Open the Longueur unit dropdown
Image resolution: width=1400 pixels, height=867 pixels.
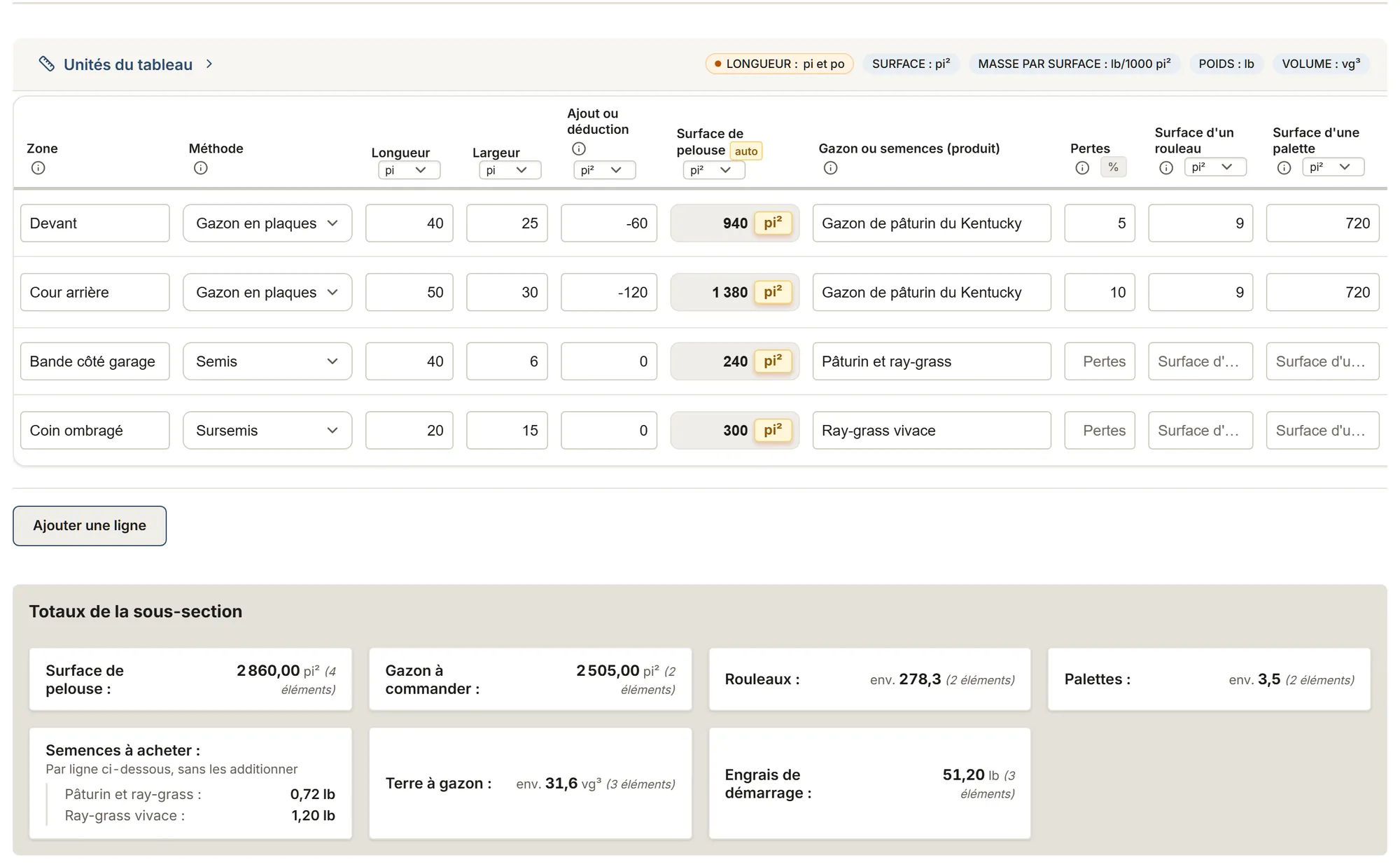pos(409,170)
